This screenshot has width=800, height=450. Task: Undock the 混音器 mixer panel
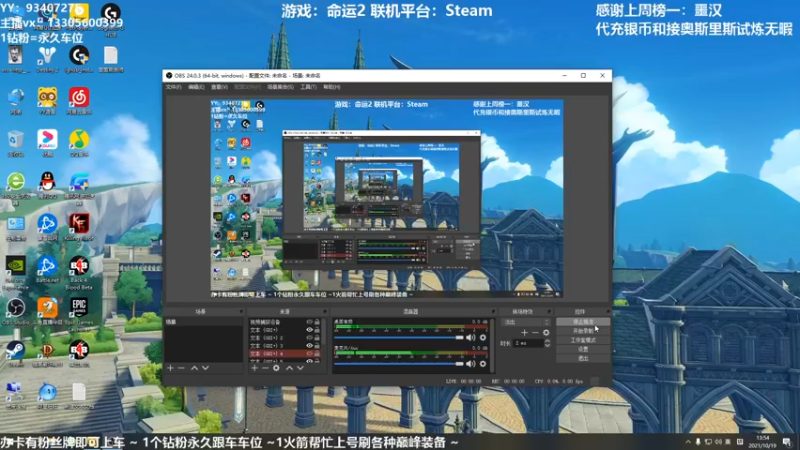click(493, 311)
